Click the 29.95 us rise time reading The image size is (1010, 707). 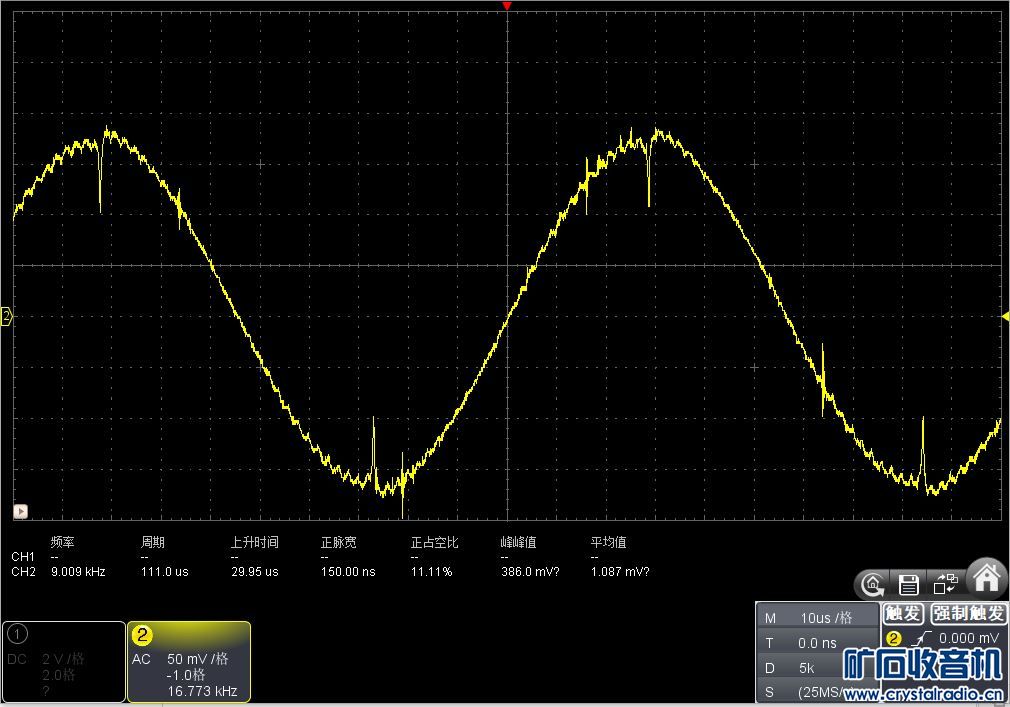point(255,572)
